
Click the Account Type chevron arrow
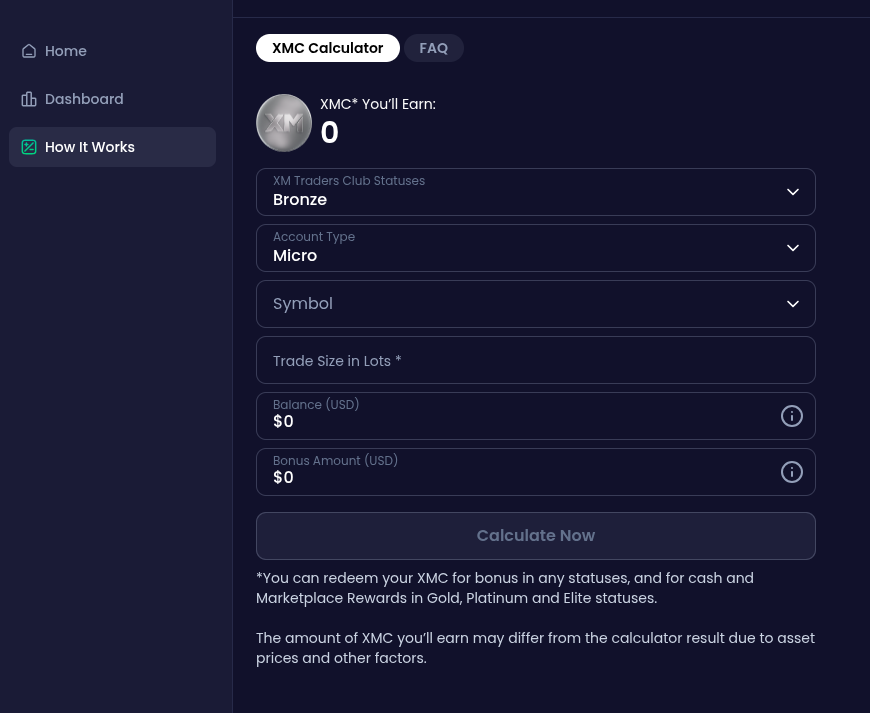point(793,248)
